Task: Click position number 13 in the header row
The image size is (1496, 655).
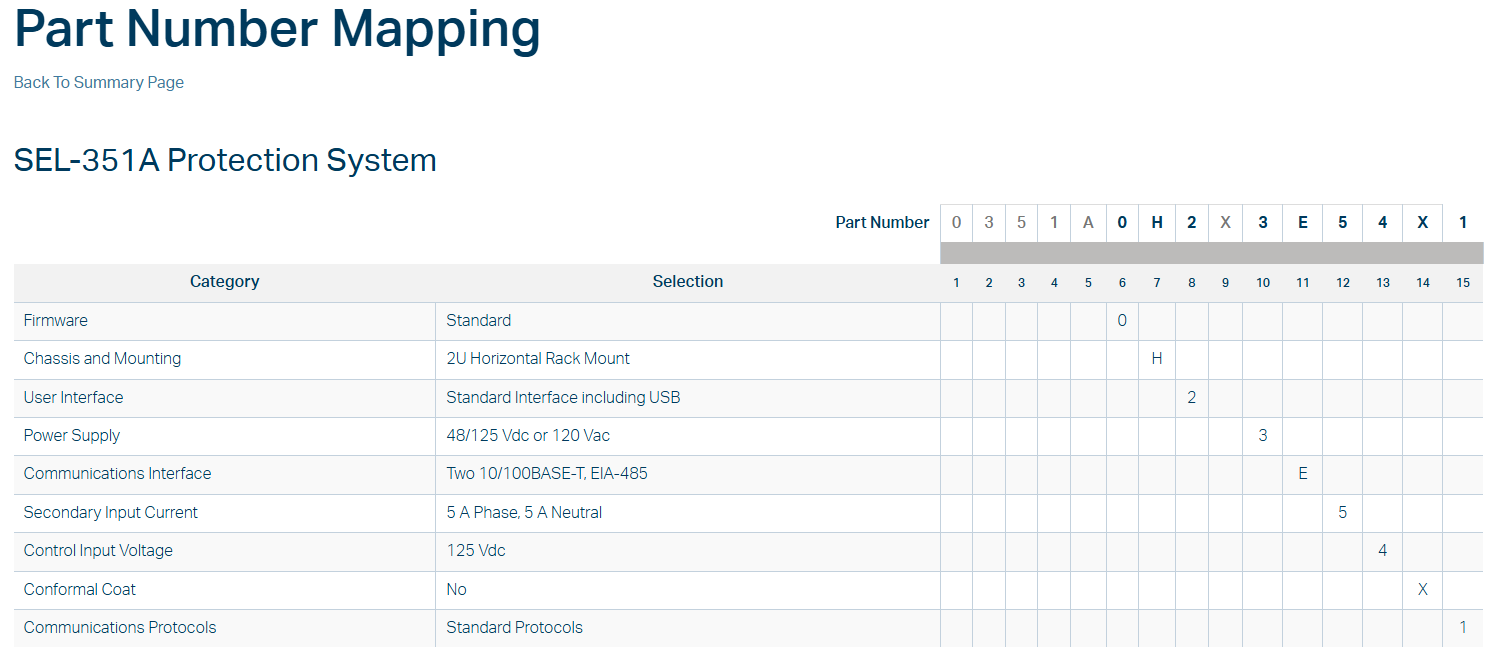Action: click(x=1383, y=283)
